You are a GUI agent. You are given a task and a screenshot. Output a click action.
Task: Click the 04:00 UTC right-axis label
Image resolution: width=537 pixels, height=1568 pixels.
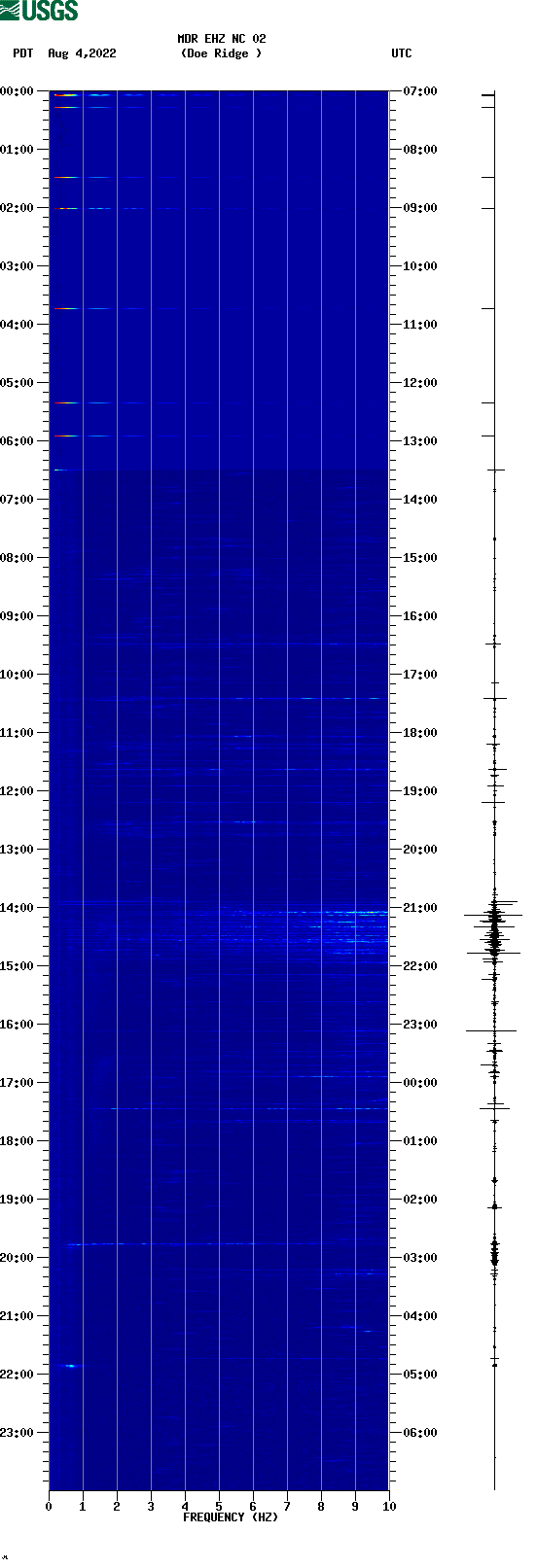click(x=419, y=1316)
